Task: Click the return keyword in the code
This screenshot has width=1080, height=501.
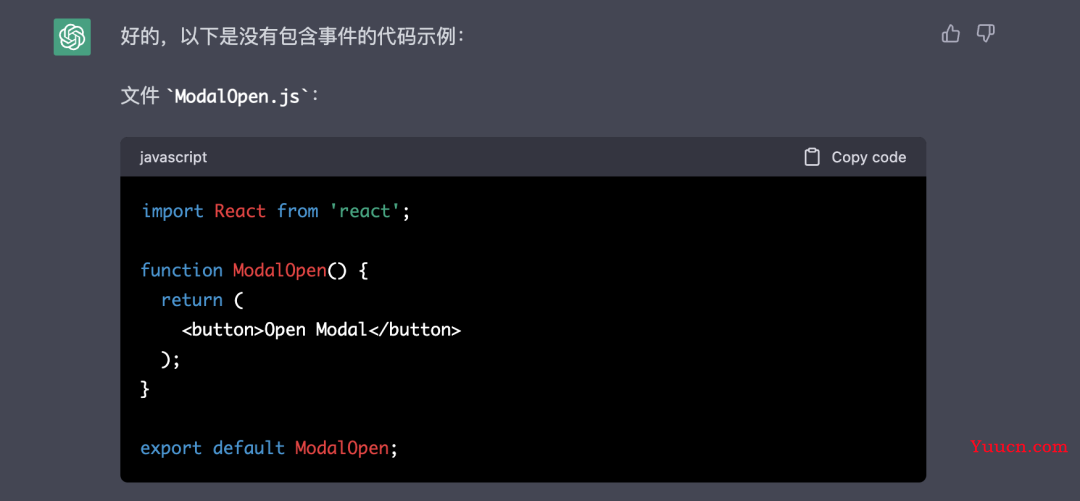Action: coord(192,300)
